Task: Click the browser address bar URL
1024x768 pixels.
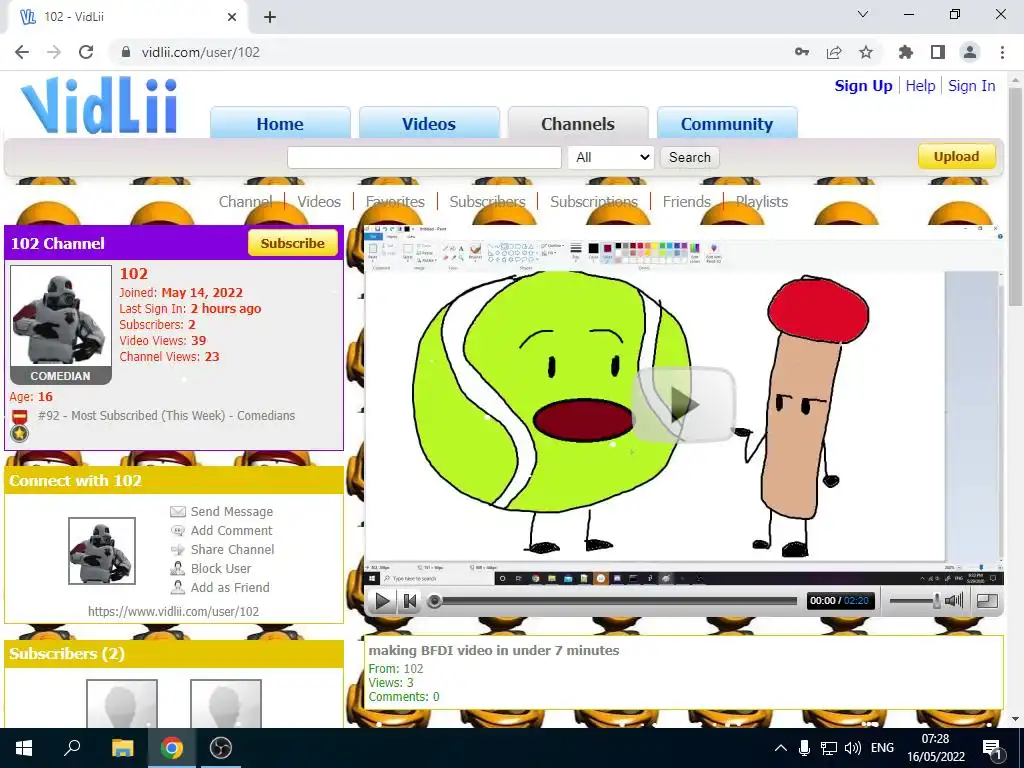Action: pyautogui.click(x=200, y=52)
